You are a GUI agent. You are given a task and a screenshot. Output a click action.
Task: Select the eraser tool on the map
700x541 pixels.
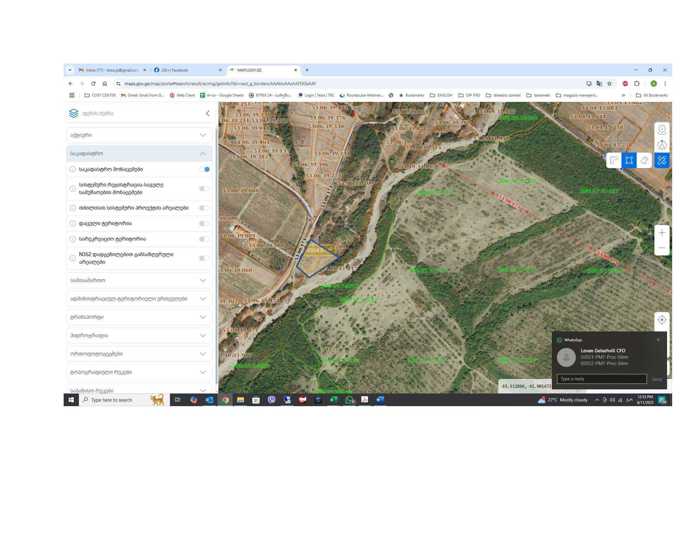tap(645, 160)
